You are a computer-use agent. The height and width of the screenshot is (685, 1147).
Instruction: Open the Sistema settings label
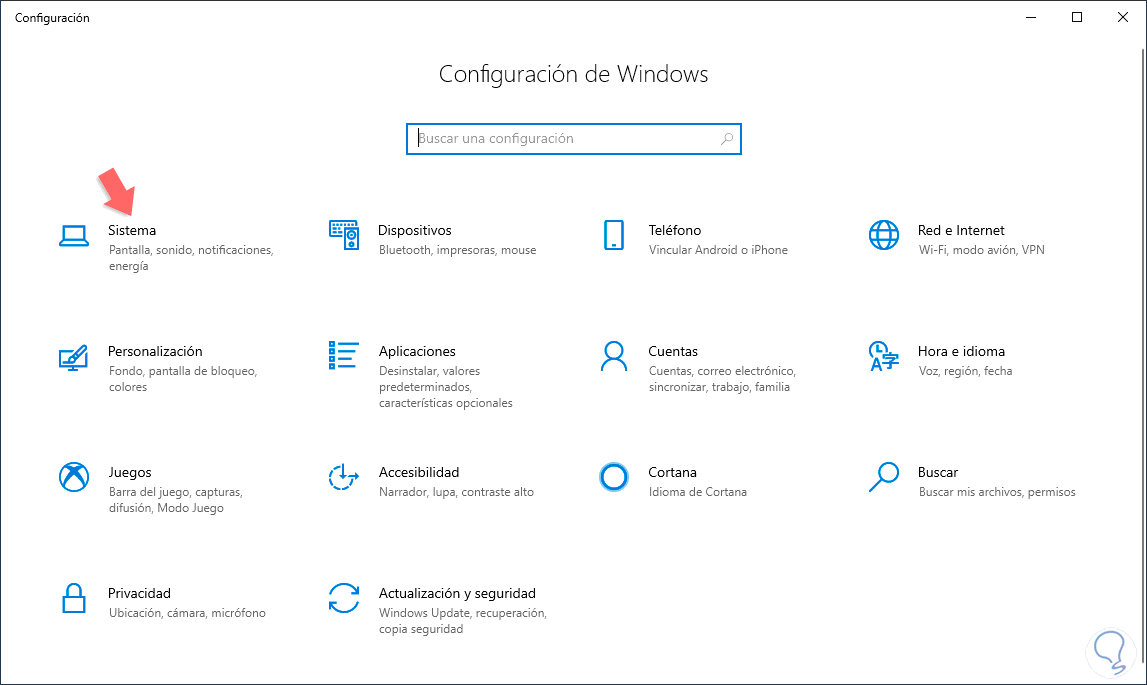(132, 230)
